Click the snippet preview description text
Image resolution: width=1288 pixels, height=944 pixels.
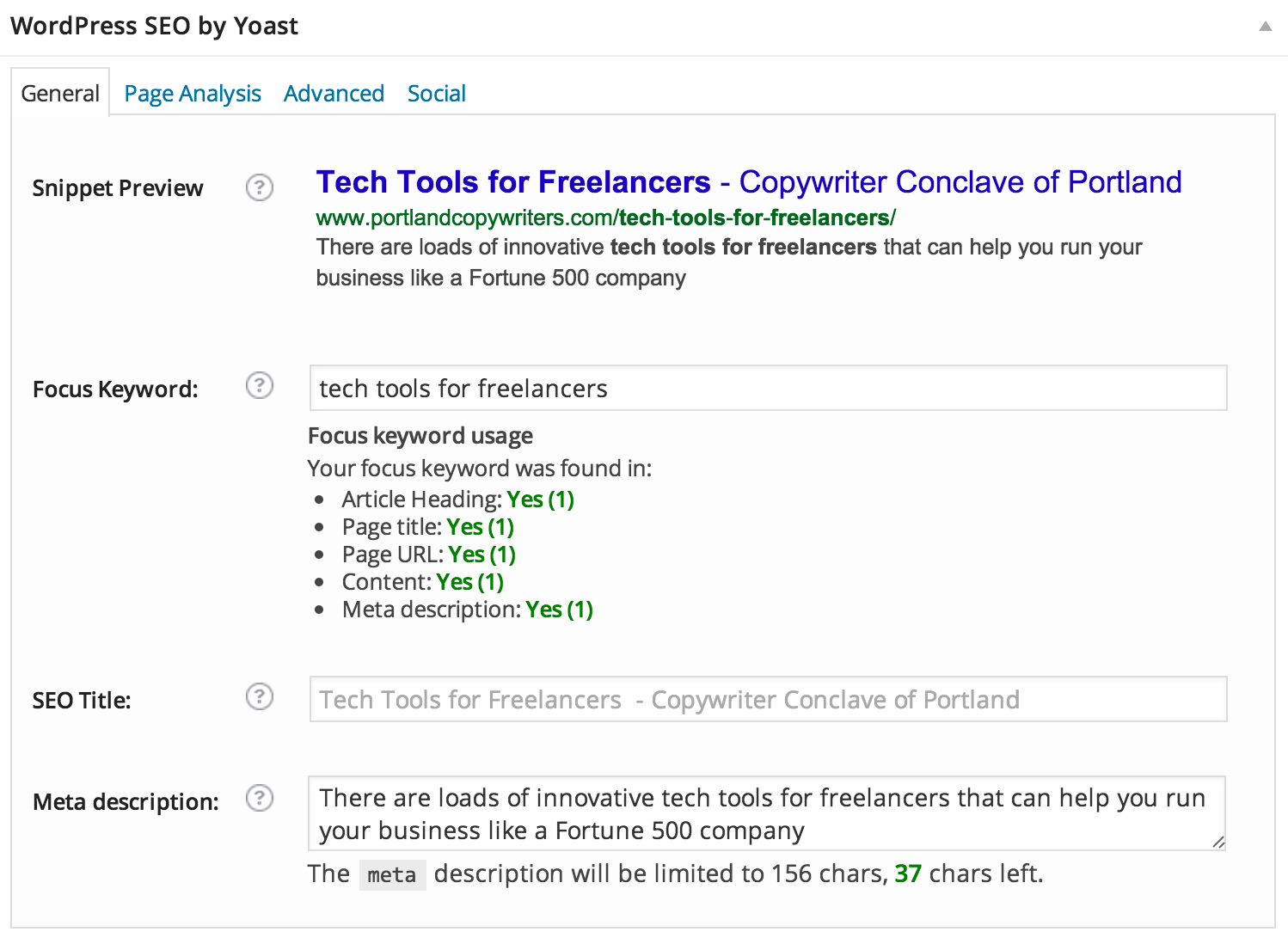729,262
